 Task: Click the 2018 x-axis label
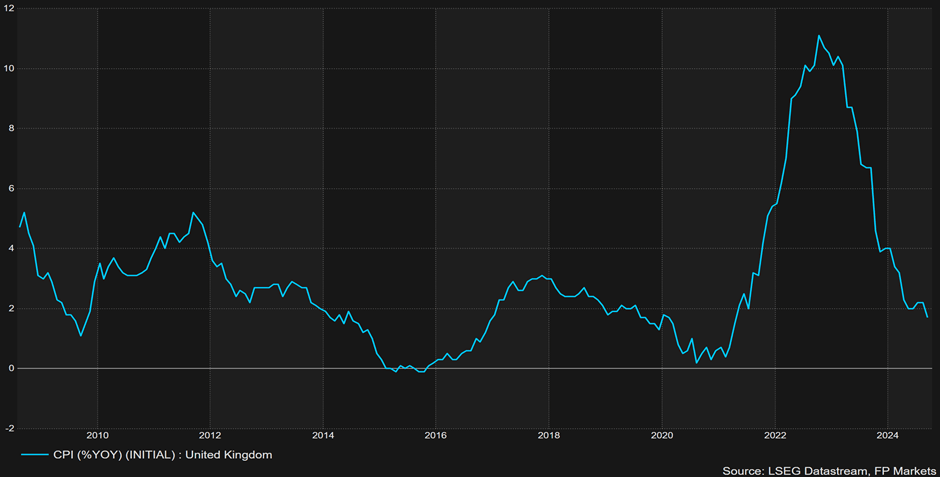tap(549, 434)
